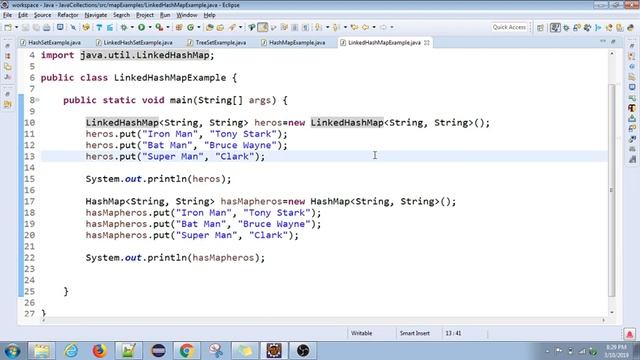Open Firefox from taskbar
The height and width of the screenshot is (360, 640).
click(99, 351)
